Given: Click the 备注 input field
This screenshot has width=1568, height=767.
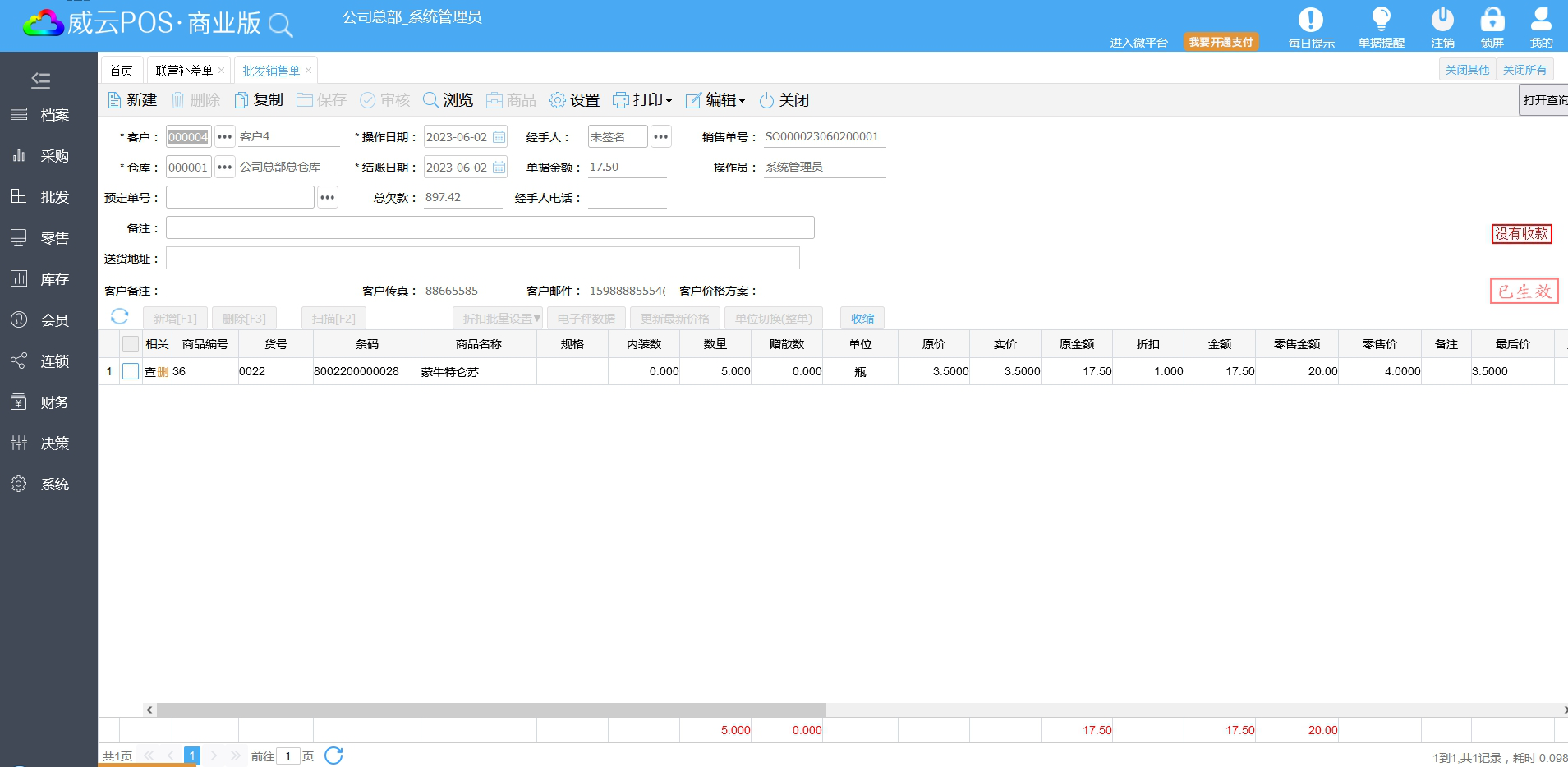Looking at the screenshot, I should pyautogui.click(x=490, y=227).
